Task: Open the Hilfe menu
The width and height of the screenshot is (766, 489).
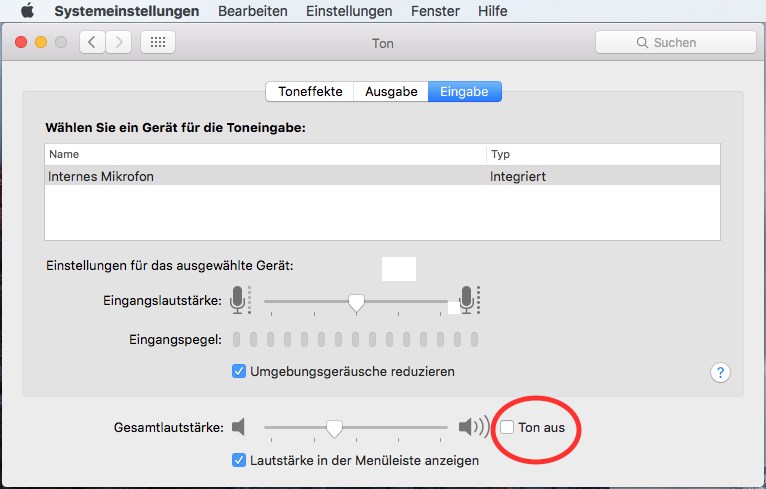Action: pos(492,11)
